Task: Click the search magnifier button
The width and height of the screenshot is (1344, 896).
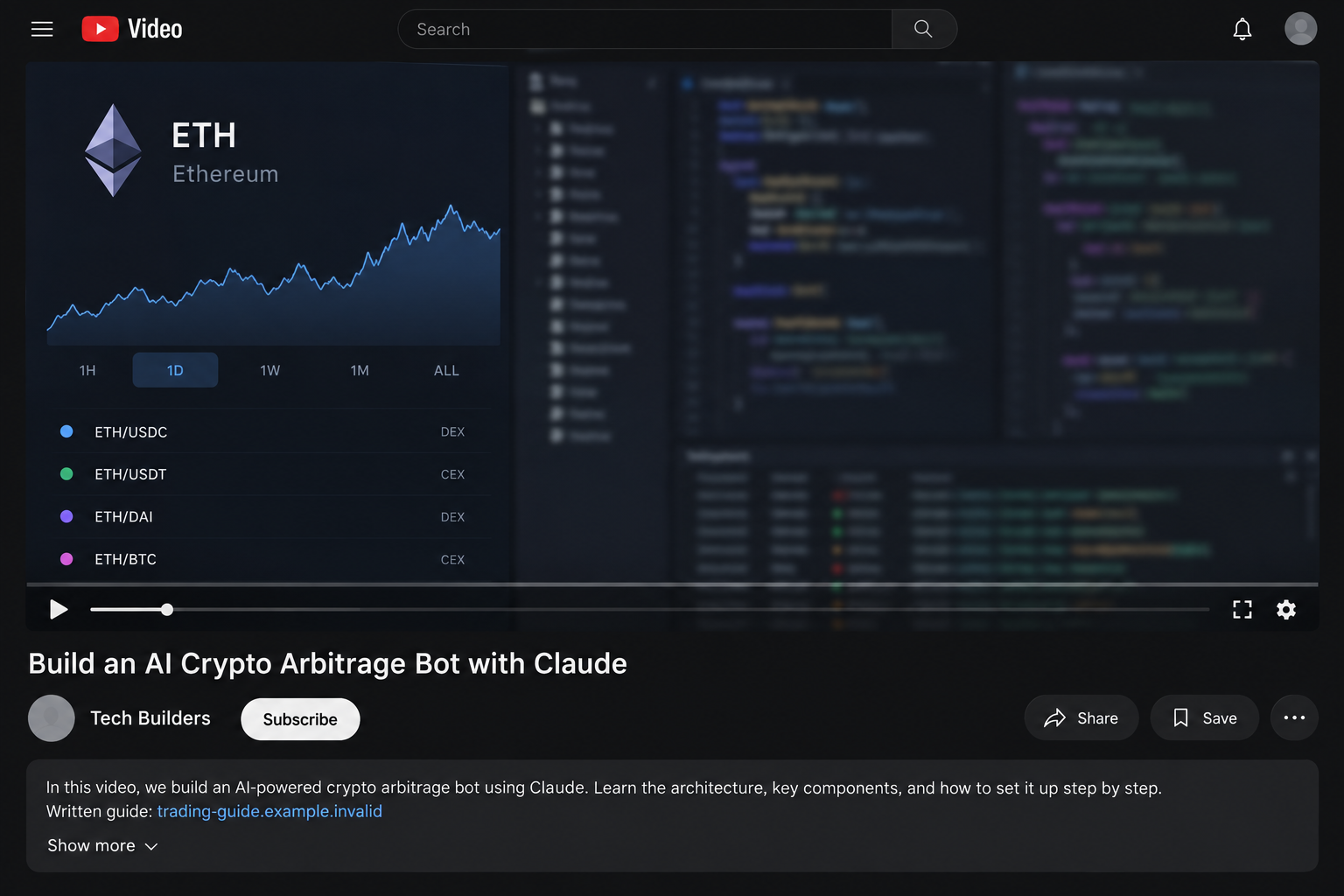Action: click(x=923, y=29)
